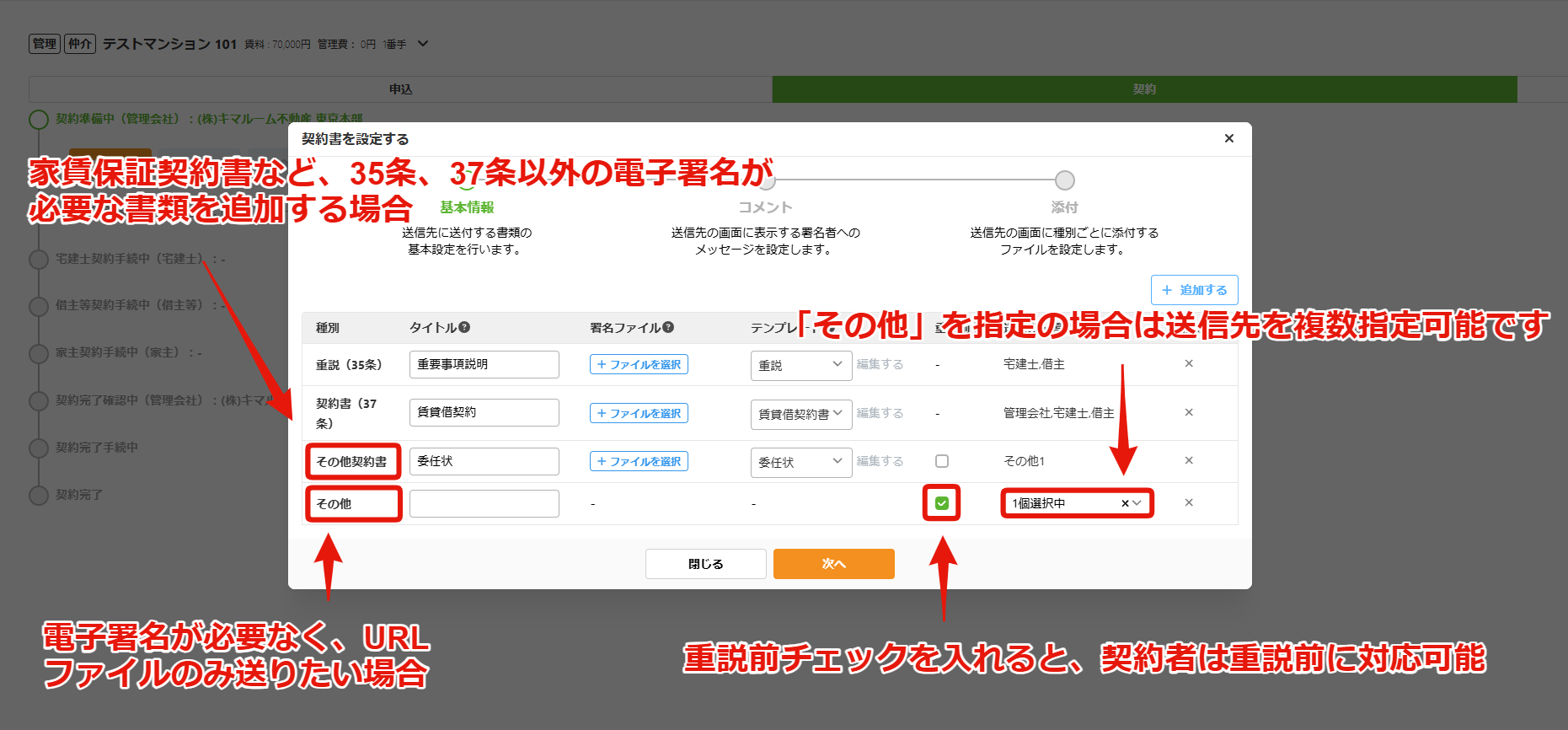Switch to the 申込 tab

coord(401,89)
